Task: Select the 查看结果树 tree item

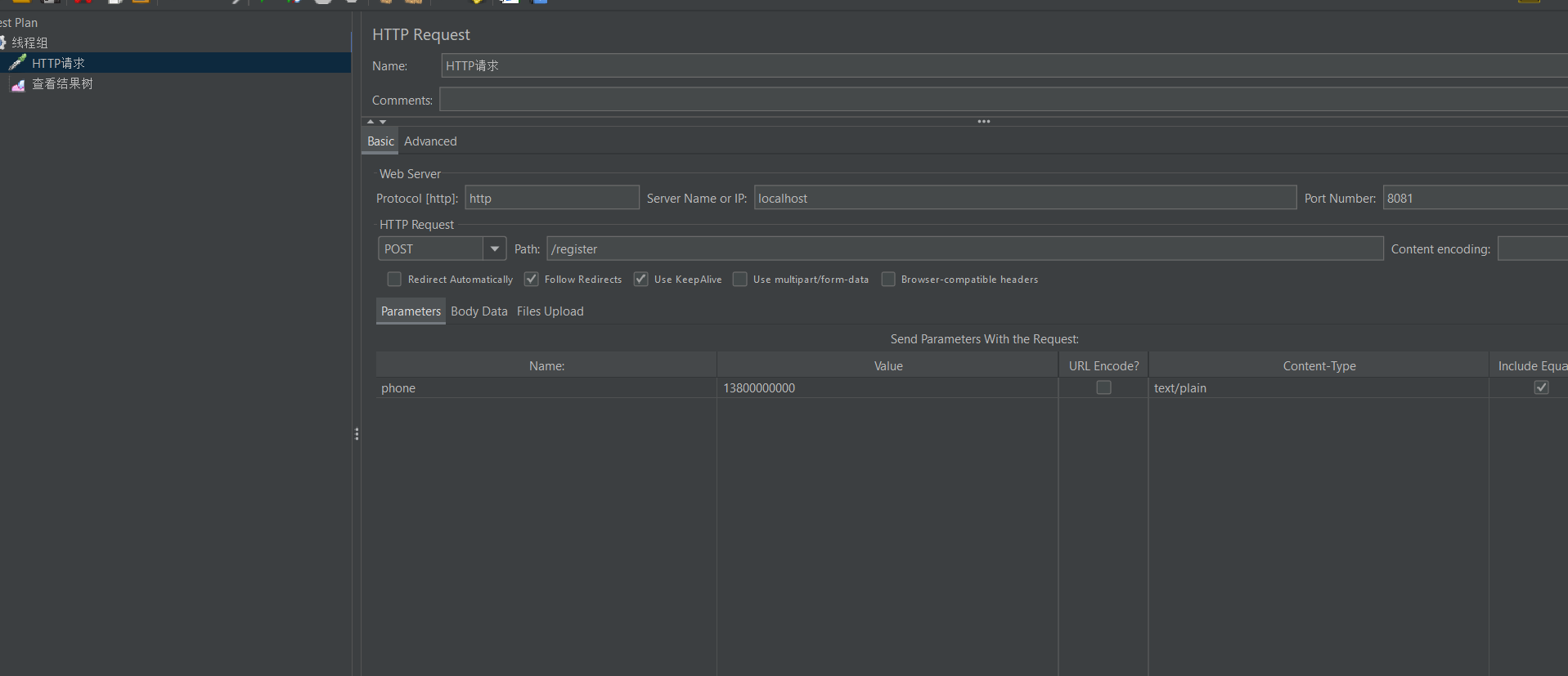Action: pyautogui.click(x=62, y=84)
